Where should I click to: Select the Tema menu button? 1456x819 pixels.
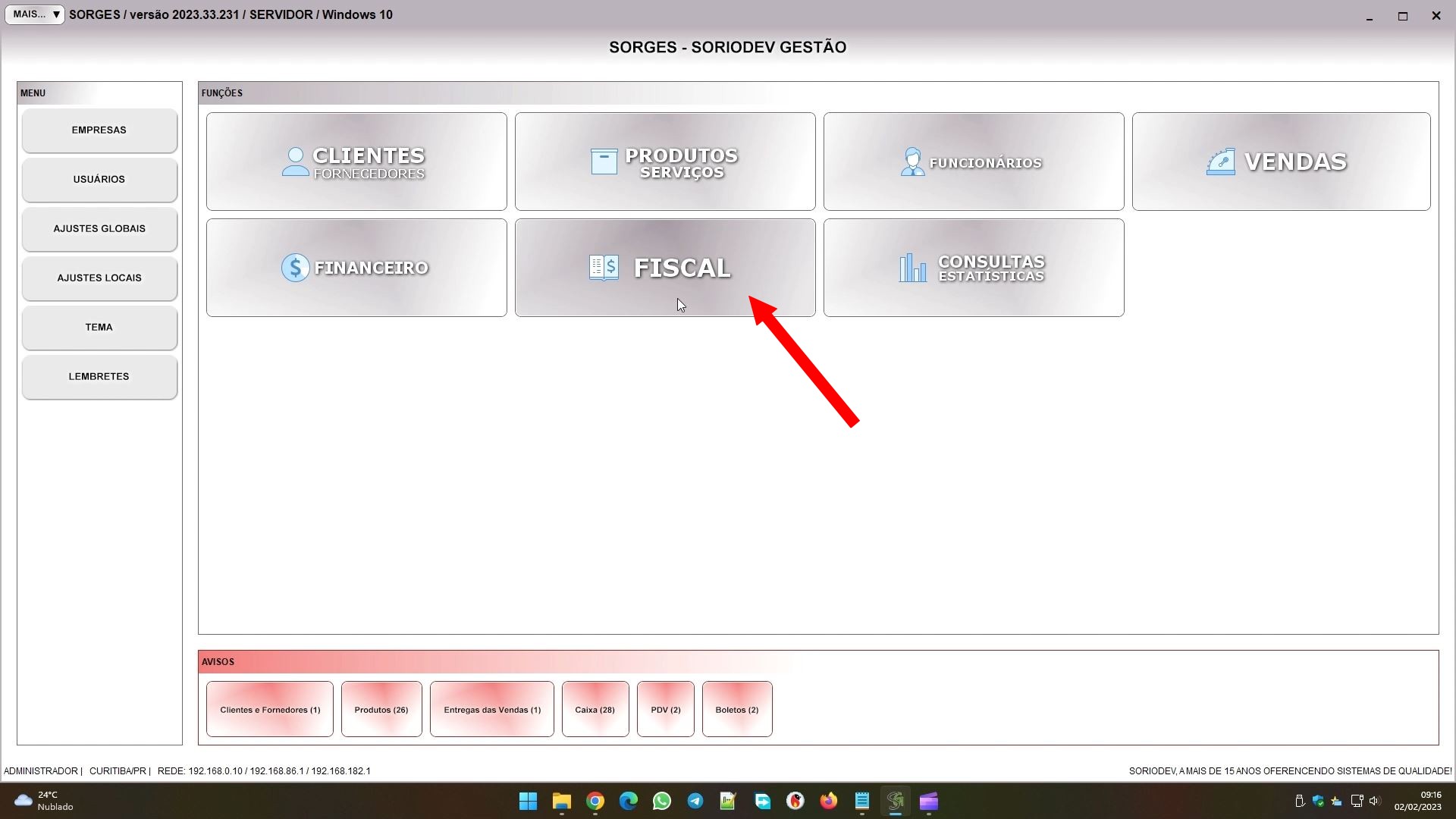point(99,328)
